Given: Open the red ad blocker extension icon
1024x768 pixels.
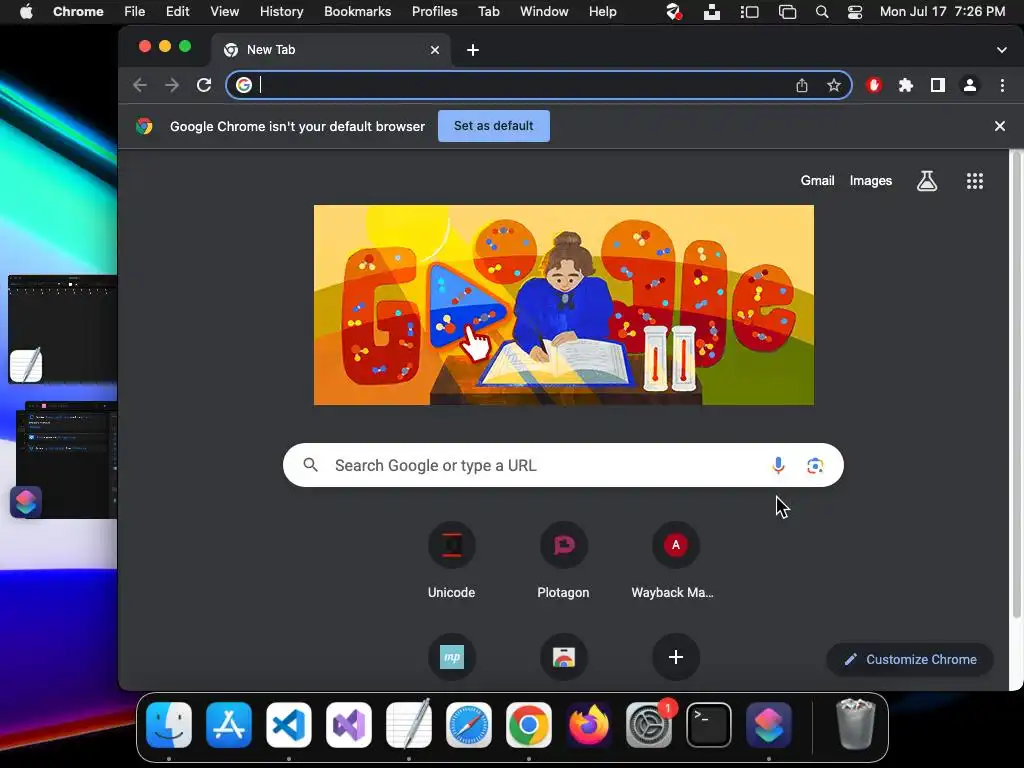Looking at the screenshot, I should click(x=874, y=85).
